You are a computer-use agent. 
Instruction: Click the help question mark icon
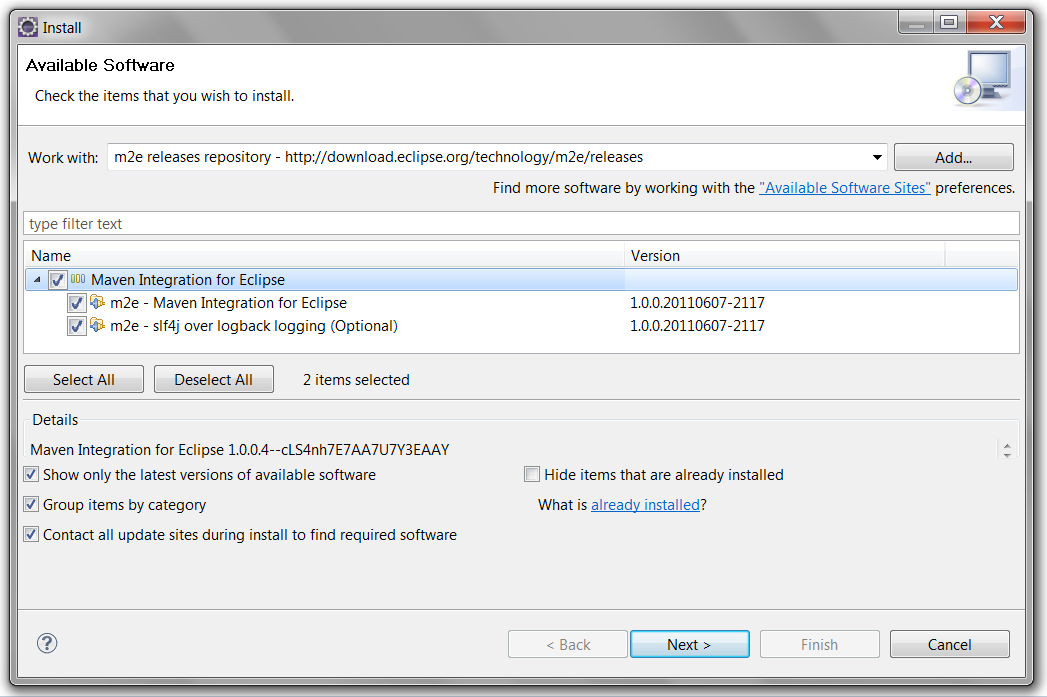pos(46,644)
